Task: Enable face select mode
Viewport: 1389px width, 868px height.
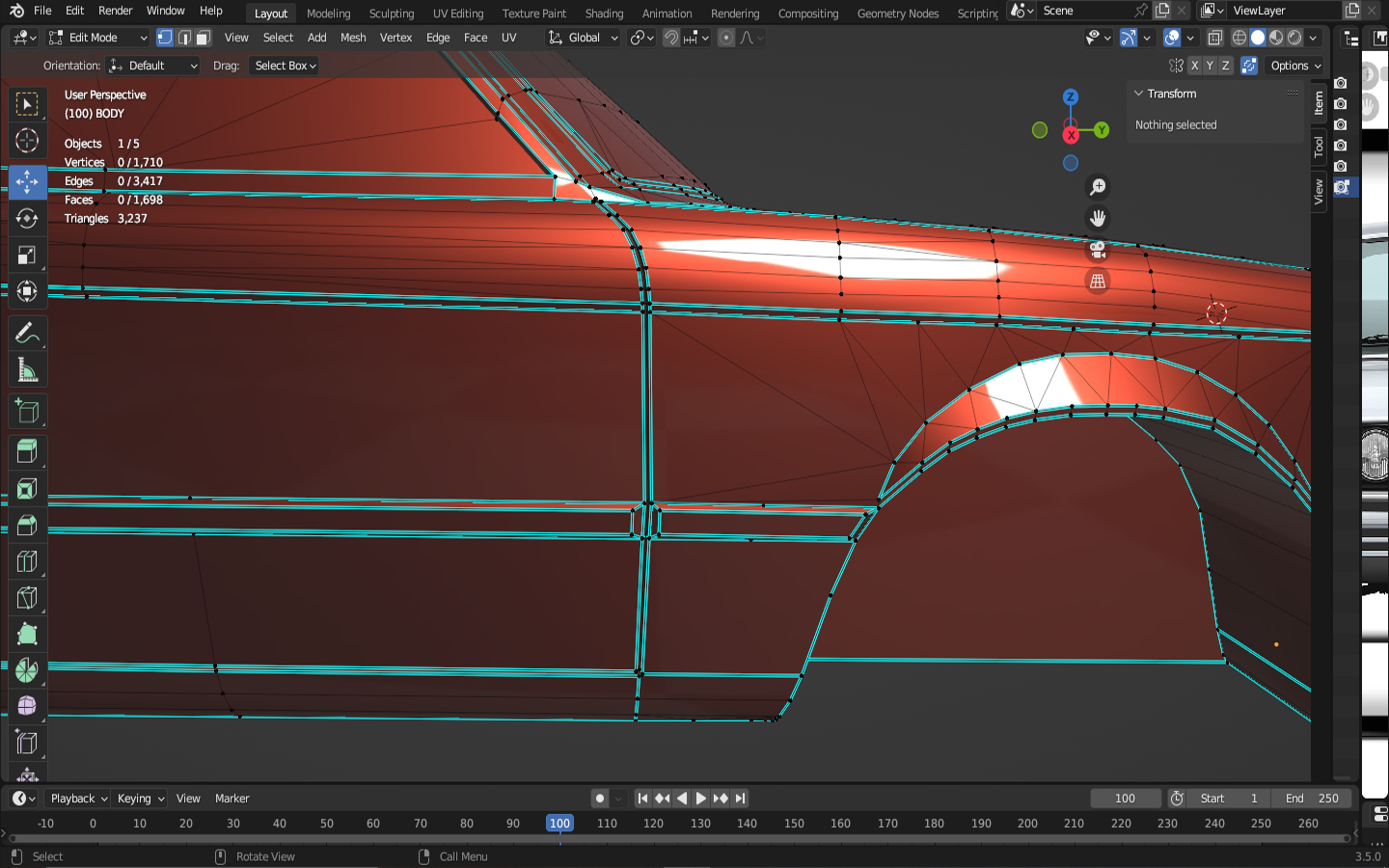Action: tap(203, 38)
